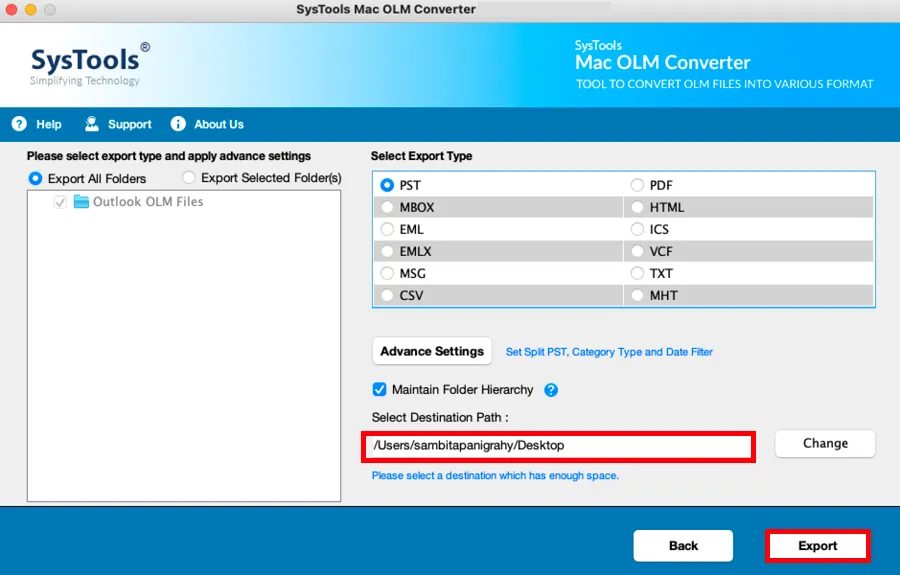This screenshot has height=575, width=900.
Task: Select Export Selected Folder(s) radio button
Action: pyautogui.click(x=188, y=178)
